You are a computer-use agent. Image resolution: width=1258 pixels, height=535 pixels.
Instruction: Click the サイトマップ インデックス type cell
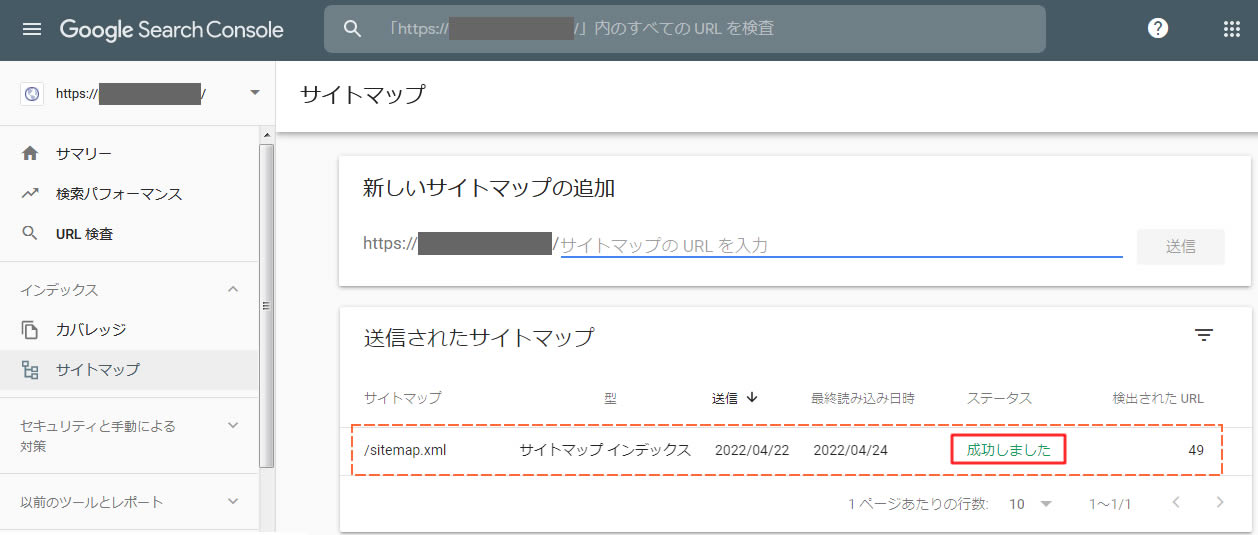pos(605,450)
